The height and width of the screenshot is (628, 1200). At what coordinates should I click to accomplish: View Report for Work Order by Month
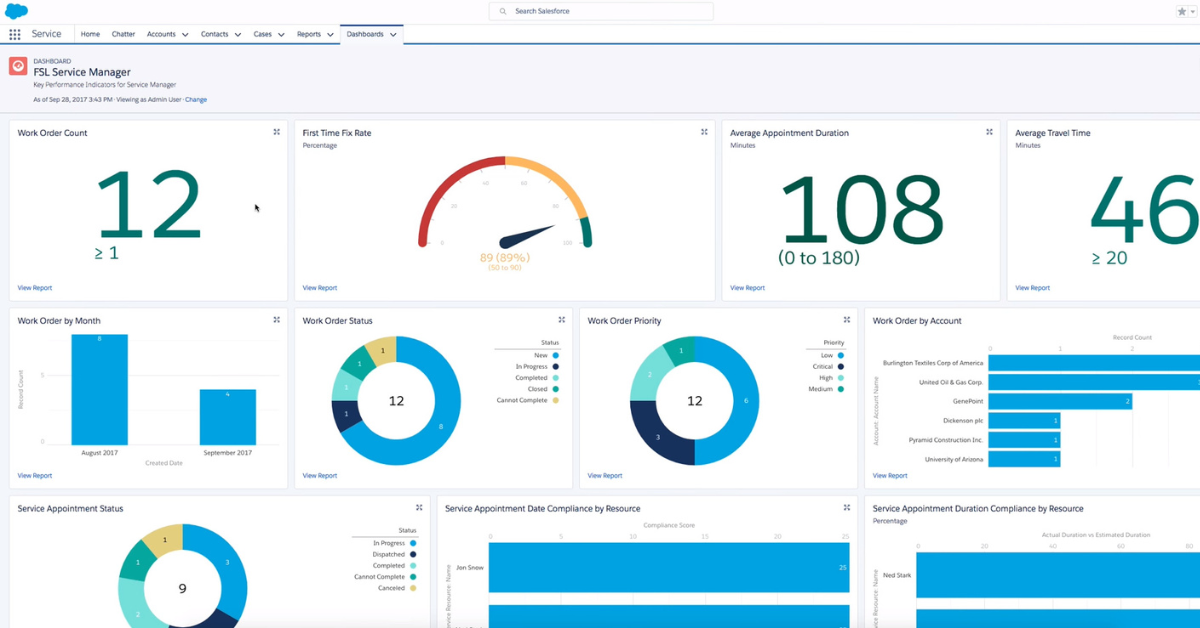pos(34,476)
